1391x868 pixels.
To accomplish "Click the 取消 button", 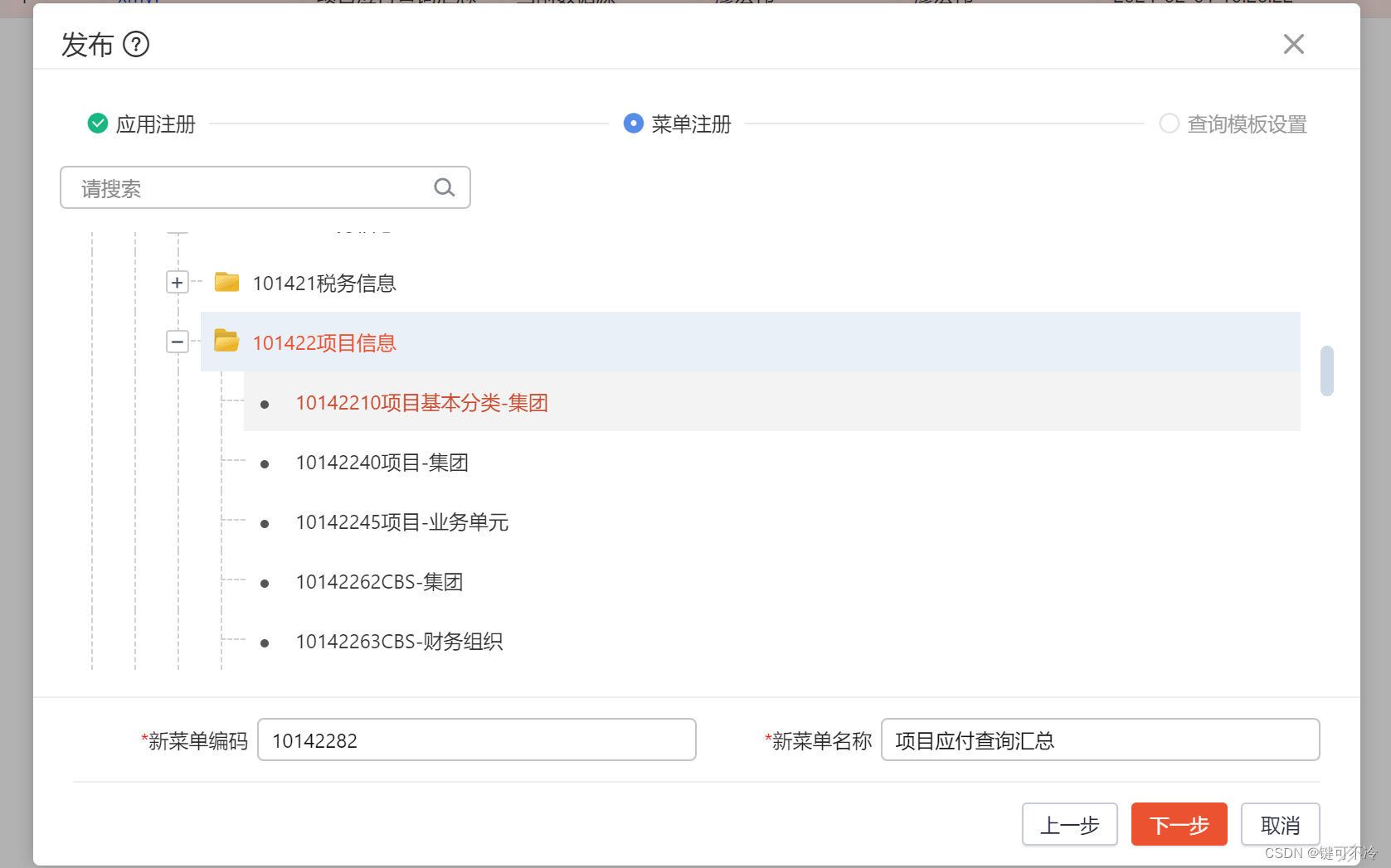I will pyautogui.click(x=1280, y=824).
